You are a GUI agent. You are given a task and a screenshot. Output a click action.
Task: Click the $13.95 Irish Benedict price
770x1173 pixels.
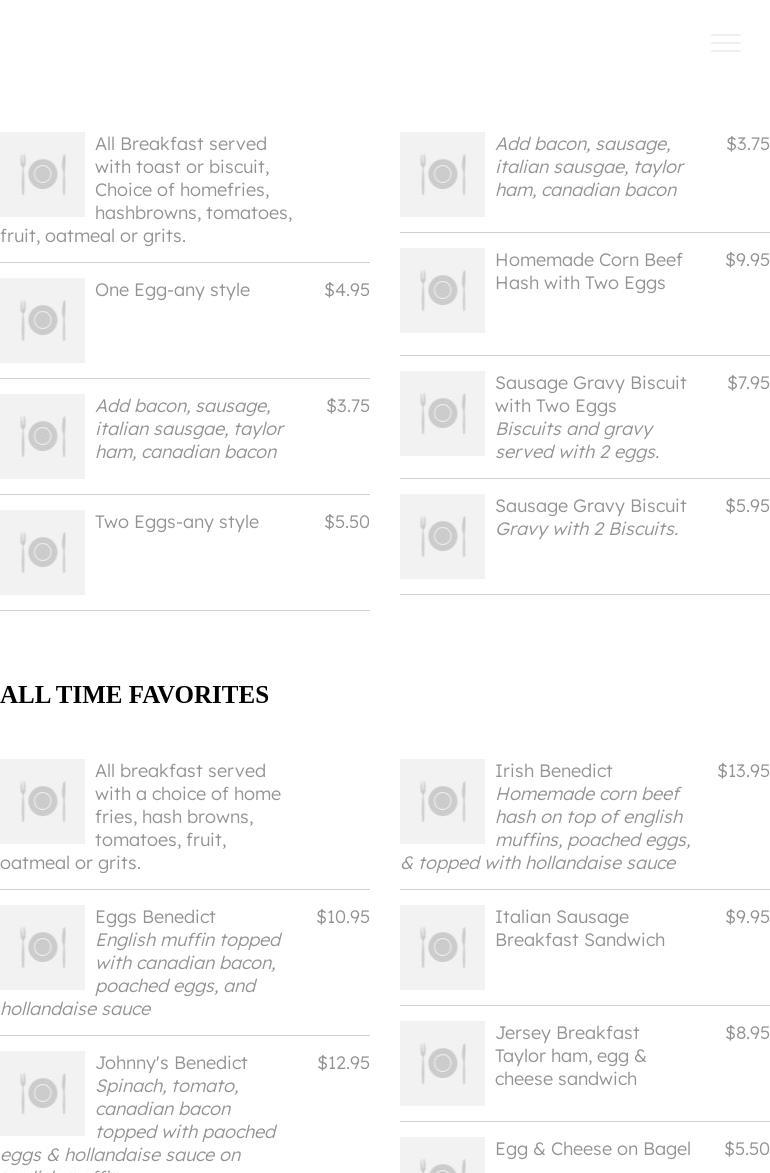[743, 771]
